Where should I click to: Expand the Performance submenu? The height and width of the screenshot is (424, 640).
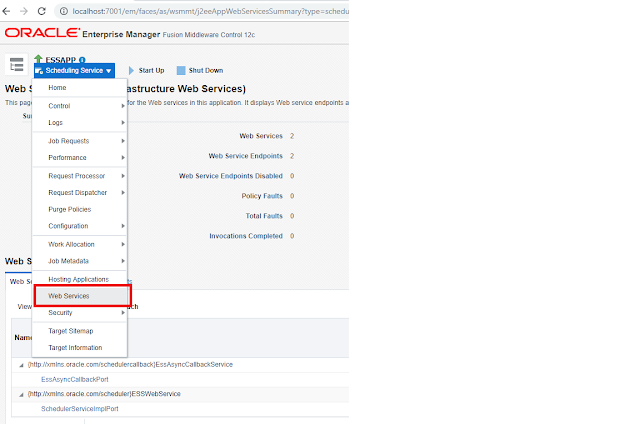tap(80, 158)
